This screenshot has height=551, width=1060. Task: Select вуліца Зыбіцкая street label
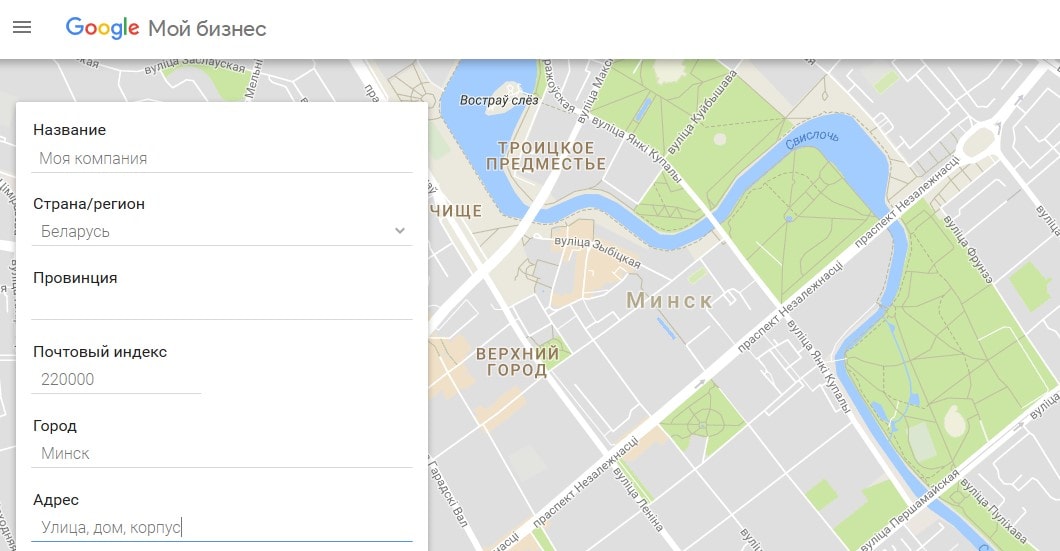597,250
